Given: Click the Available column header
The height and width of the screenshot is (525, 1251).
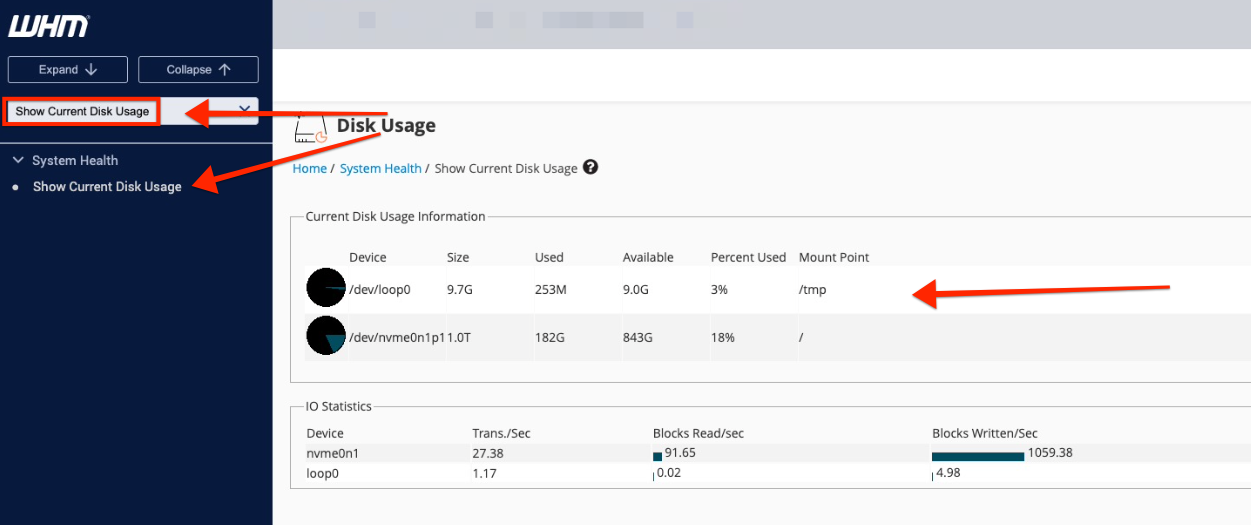Looking at the screenshot, I should [648, 257].
